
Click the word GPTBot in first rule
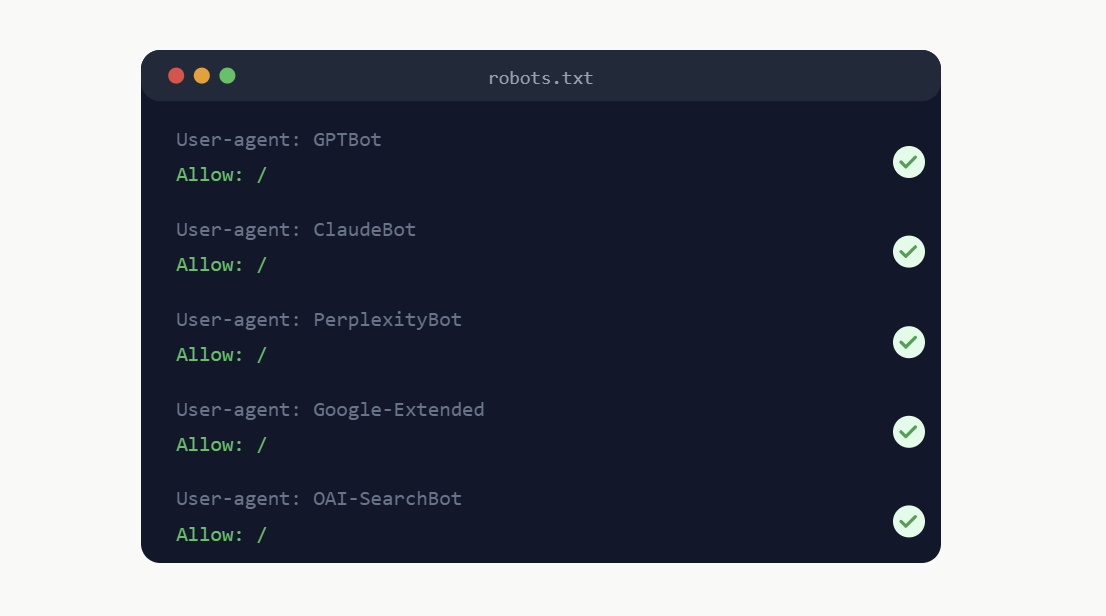[347, 140]
